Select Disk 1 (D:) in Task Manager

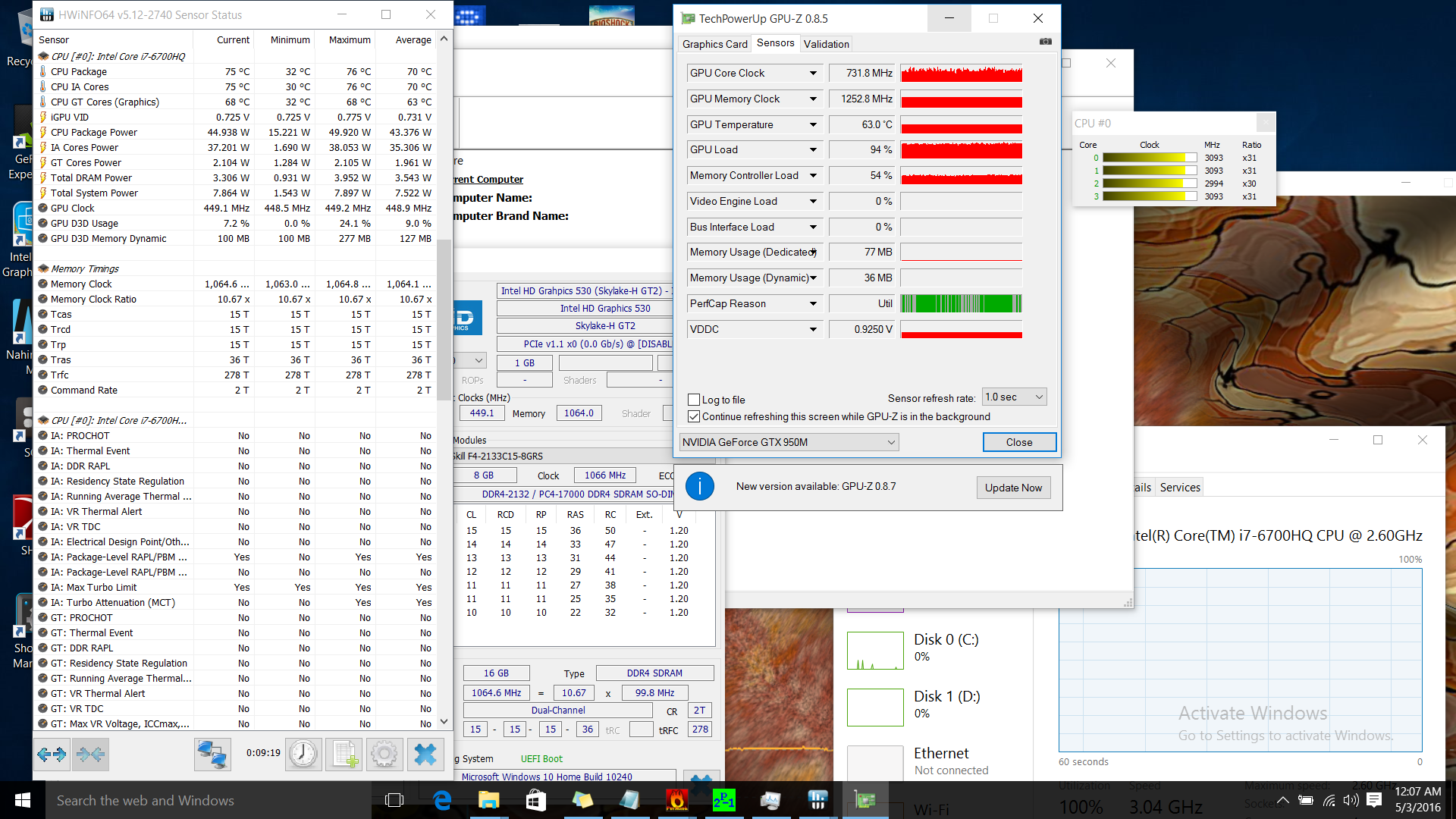tap(934, 707)
